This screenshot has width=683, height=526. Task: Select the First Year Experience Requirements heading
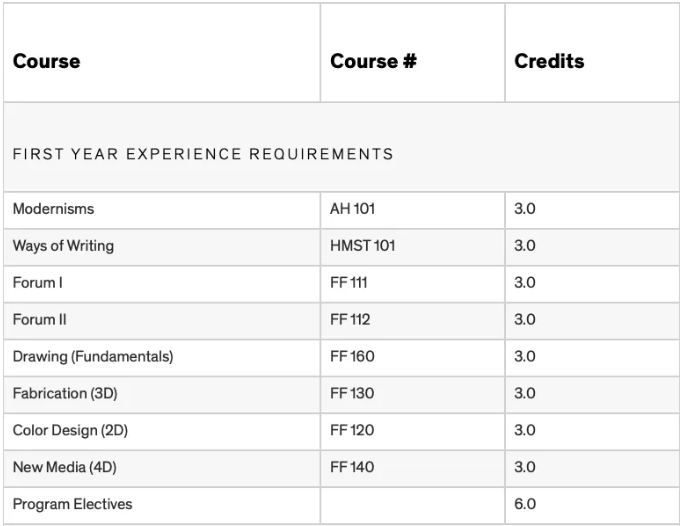pos(203,154)
